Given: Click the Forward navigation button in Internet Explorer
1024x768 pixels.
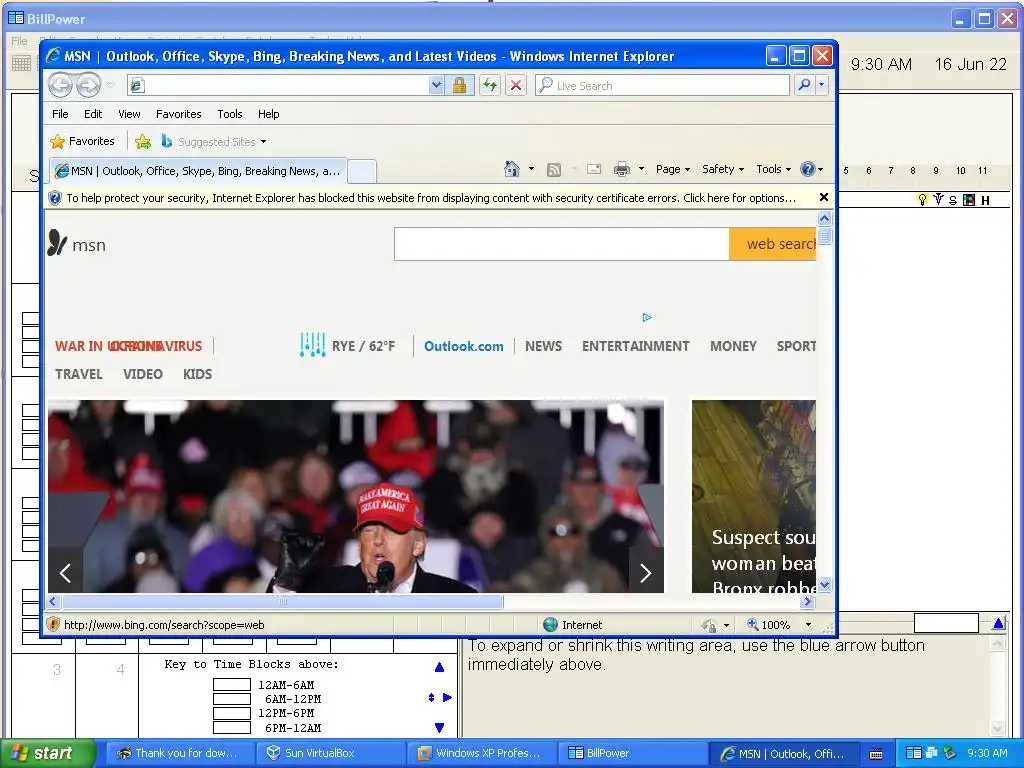Looking at the screenshot, I should point(89,85).
